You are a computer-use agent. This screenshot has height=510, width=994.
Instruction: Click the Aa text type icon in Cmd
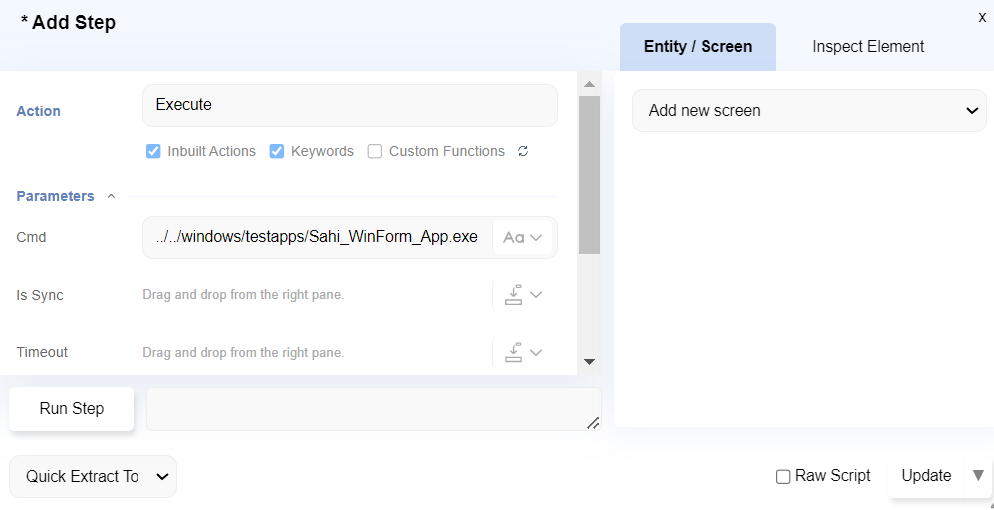tap(513, 238)
